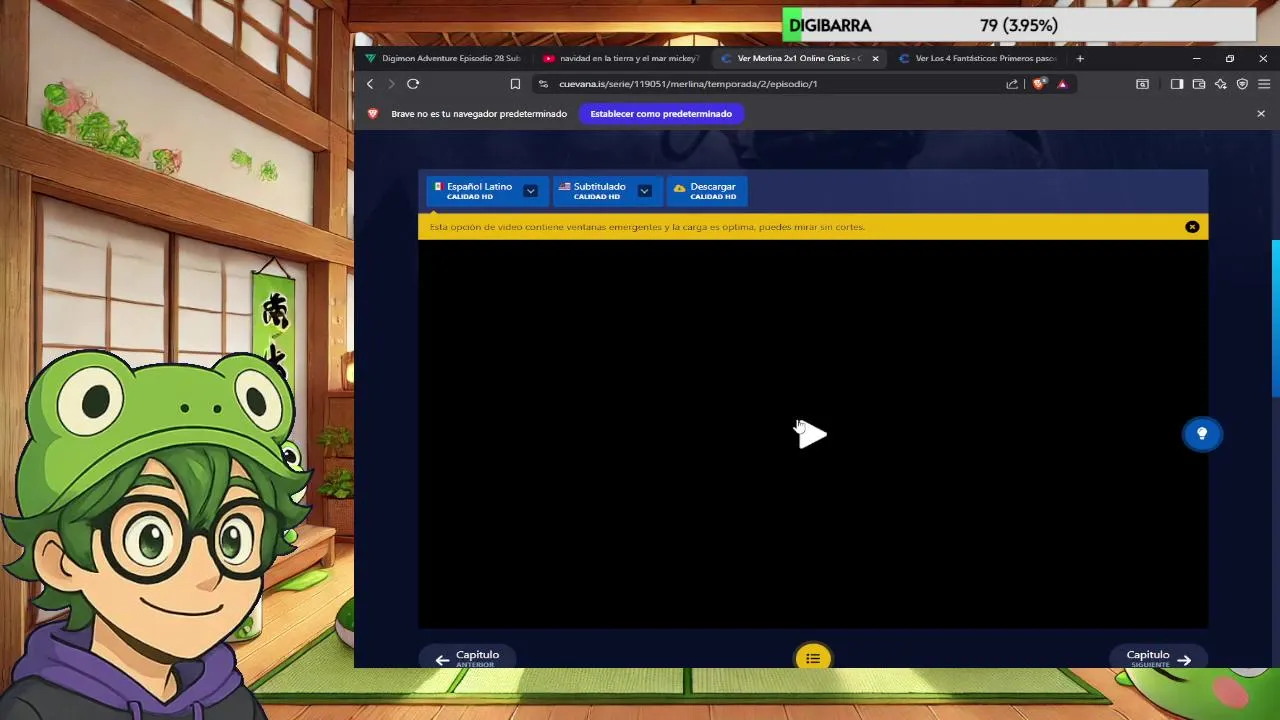Click the page vertical scrollbar thumb
This screenshot has height=720, width=1280.
coord(1275,318)
